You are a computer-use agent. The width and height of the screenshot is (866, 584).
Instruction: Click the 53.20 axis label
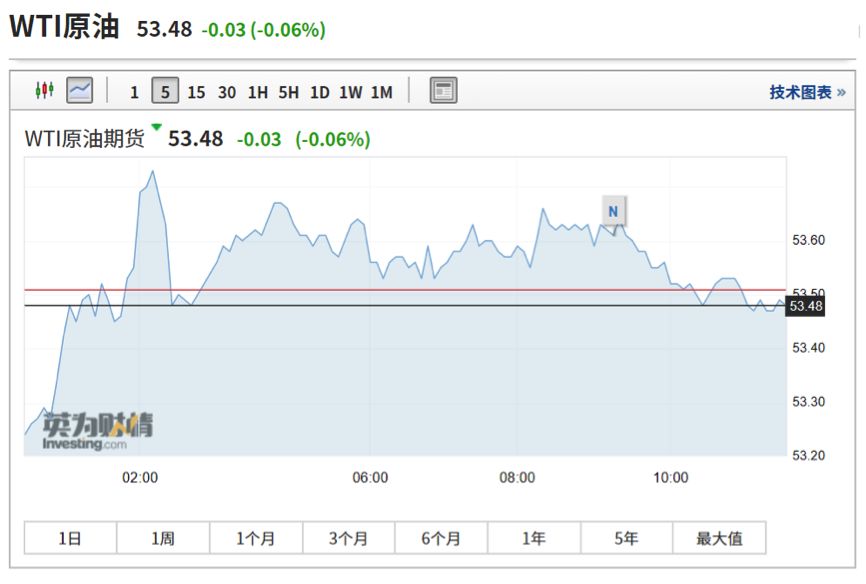click(808, 455)
